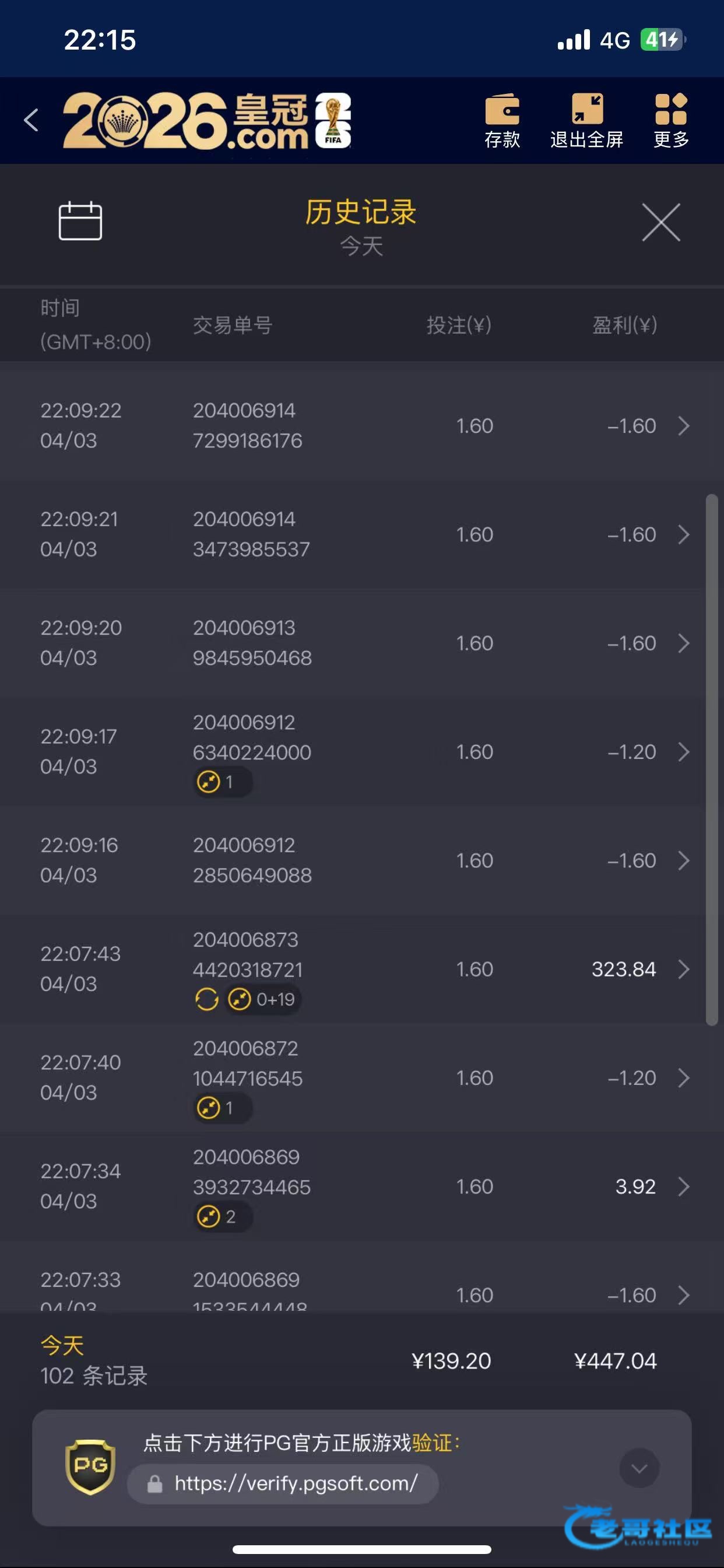Expand the 22:09:22 record details
This screenshot has height=1568, width=724.
(x=683, y=425)
